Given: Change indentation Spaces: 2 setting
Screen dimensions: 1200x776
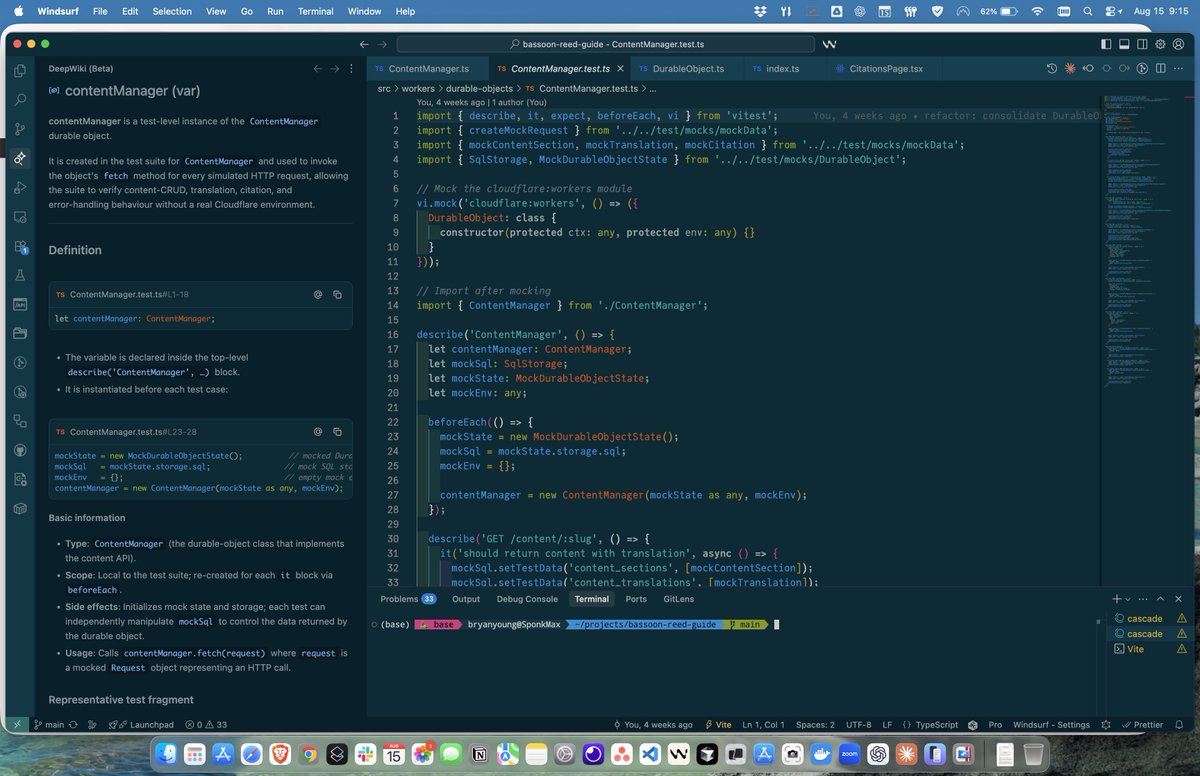Looking at the screenshot, I should point(816,725).
